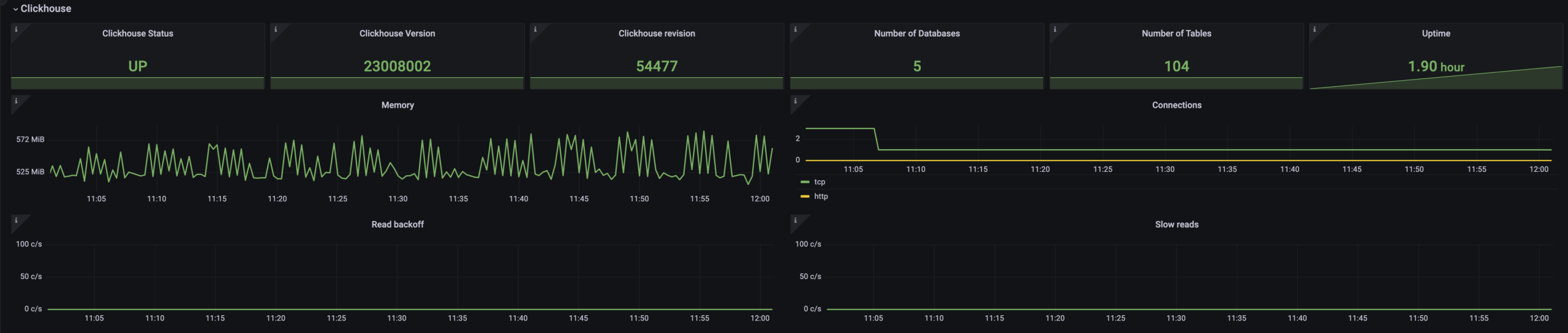The image size is (1568, 333).
Task: Click info icon on Number of Databases panel
Action: pos(795,29)
